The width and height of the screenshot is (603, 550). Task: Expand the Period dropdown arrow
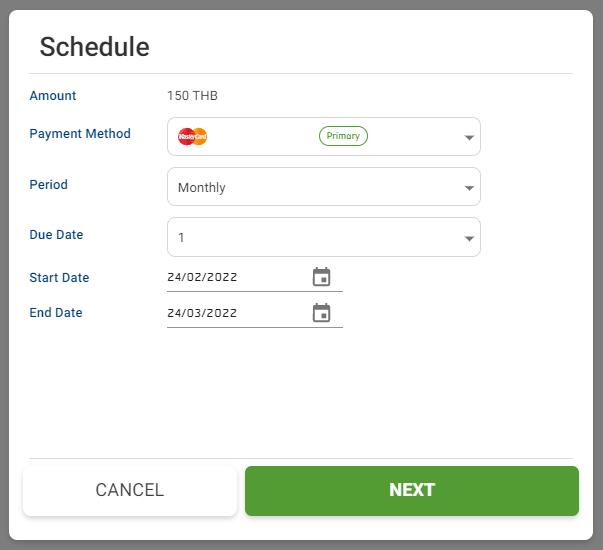point(469,188)
